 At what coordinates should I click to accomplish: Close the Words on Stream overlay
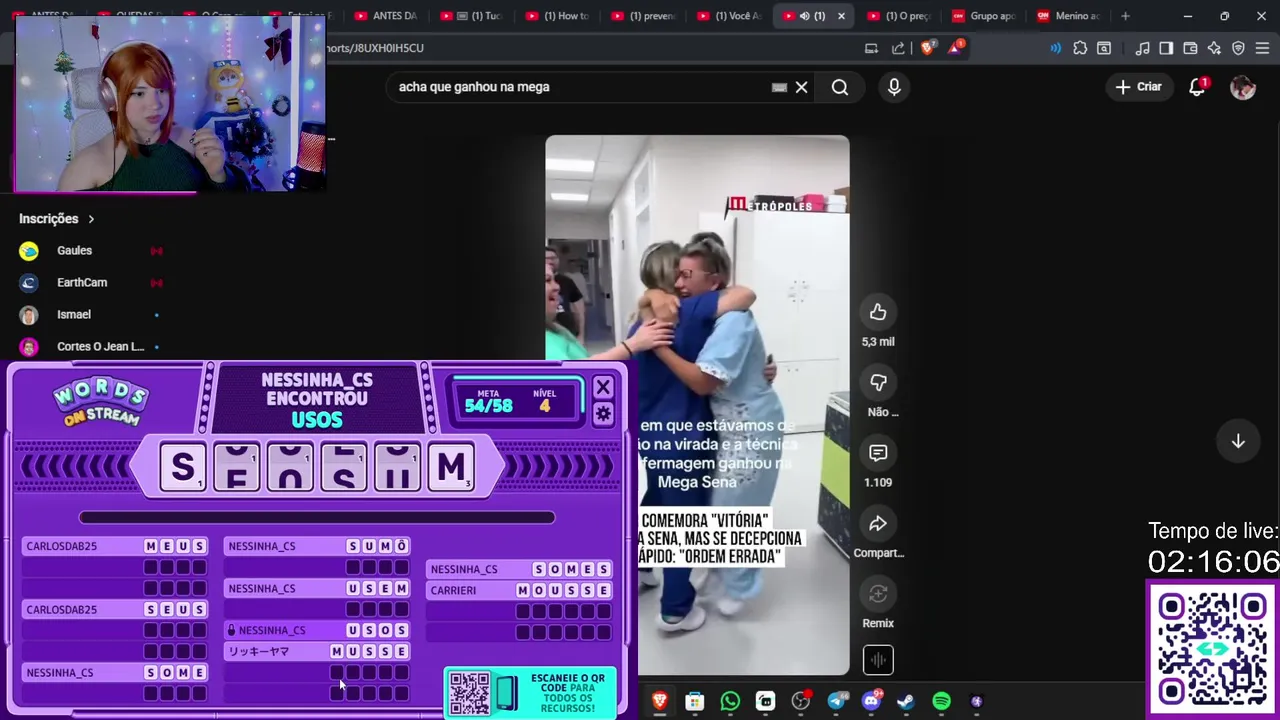click(603, 387)
